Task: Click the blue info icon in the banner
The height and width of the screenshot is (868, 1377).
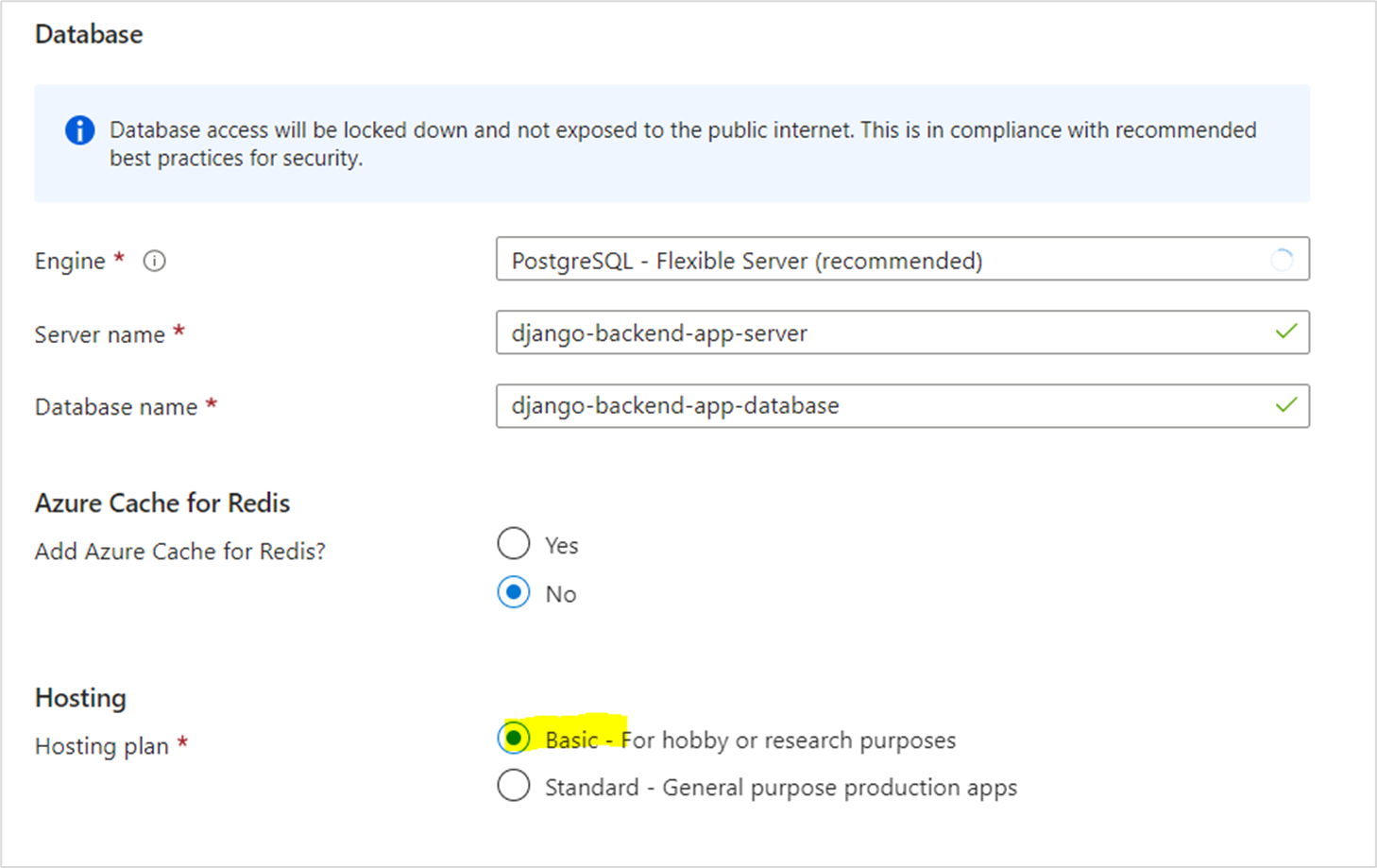Action: click(79, 130)
